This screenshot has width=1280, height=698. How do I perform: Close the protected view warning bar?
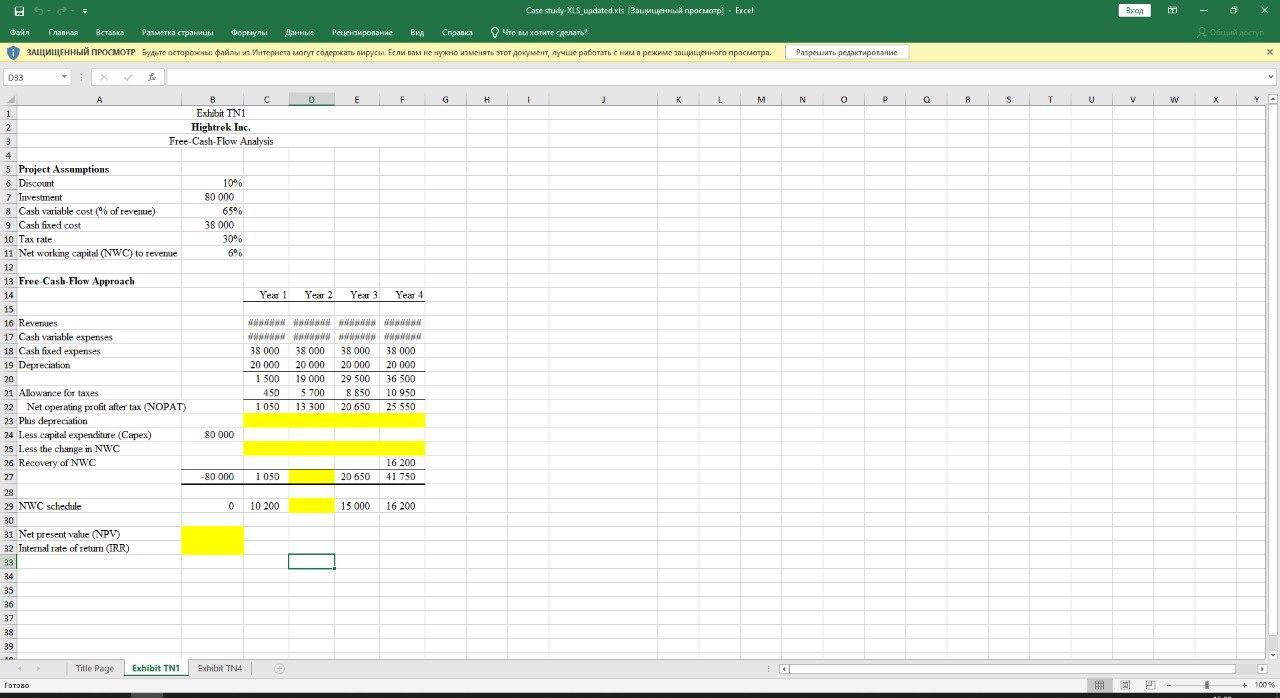(1270, 52)
